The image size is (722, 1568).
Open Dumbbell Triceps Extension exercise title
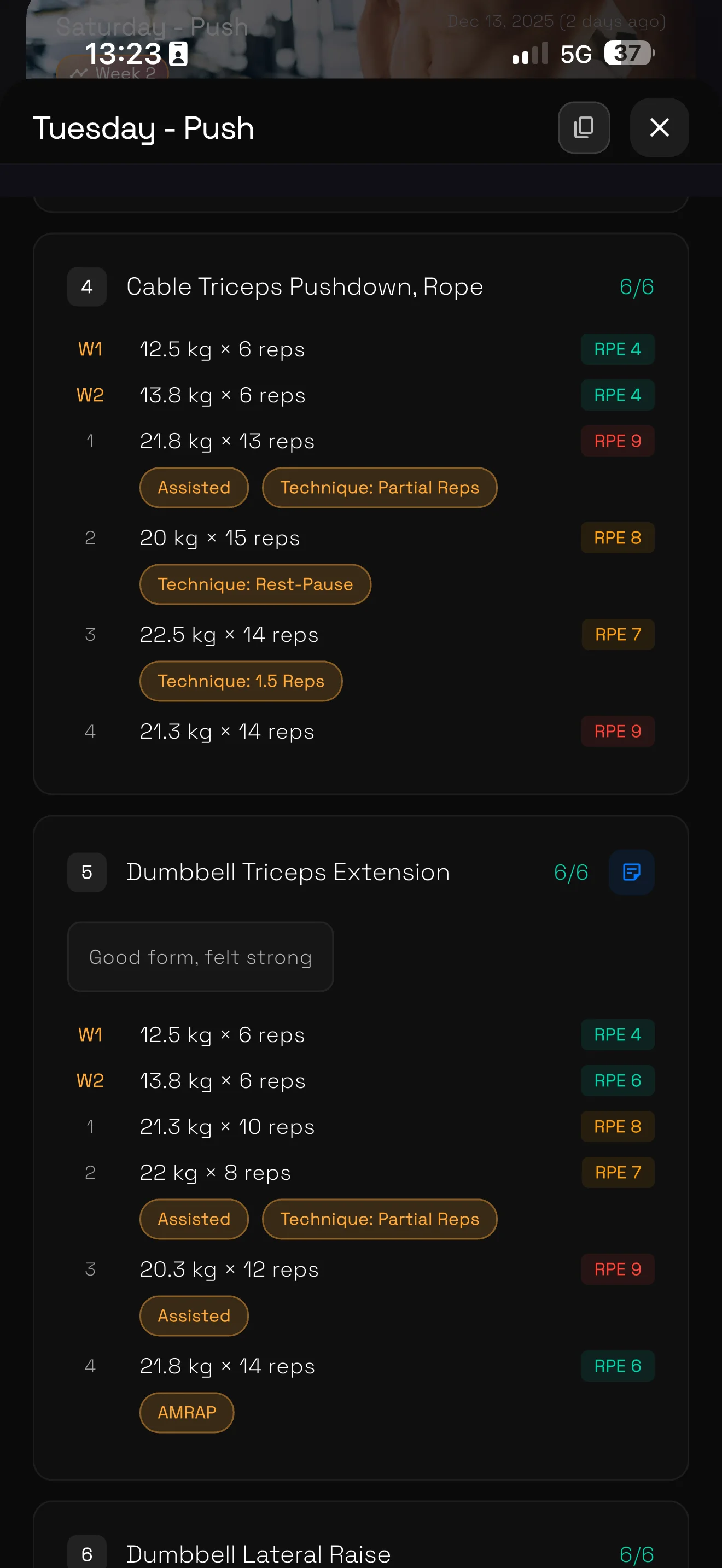(288, 871)
